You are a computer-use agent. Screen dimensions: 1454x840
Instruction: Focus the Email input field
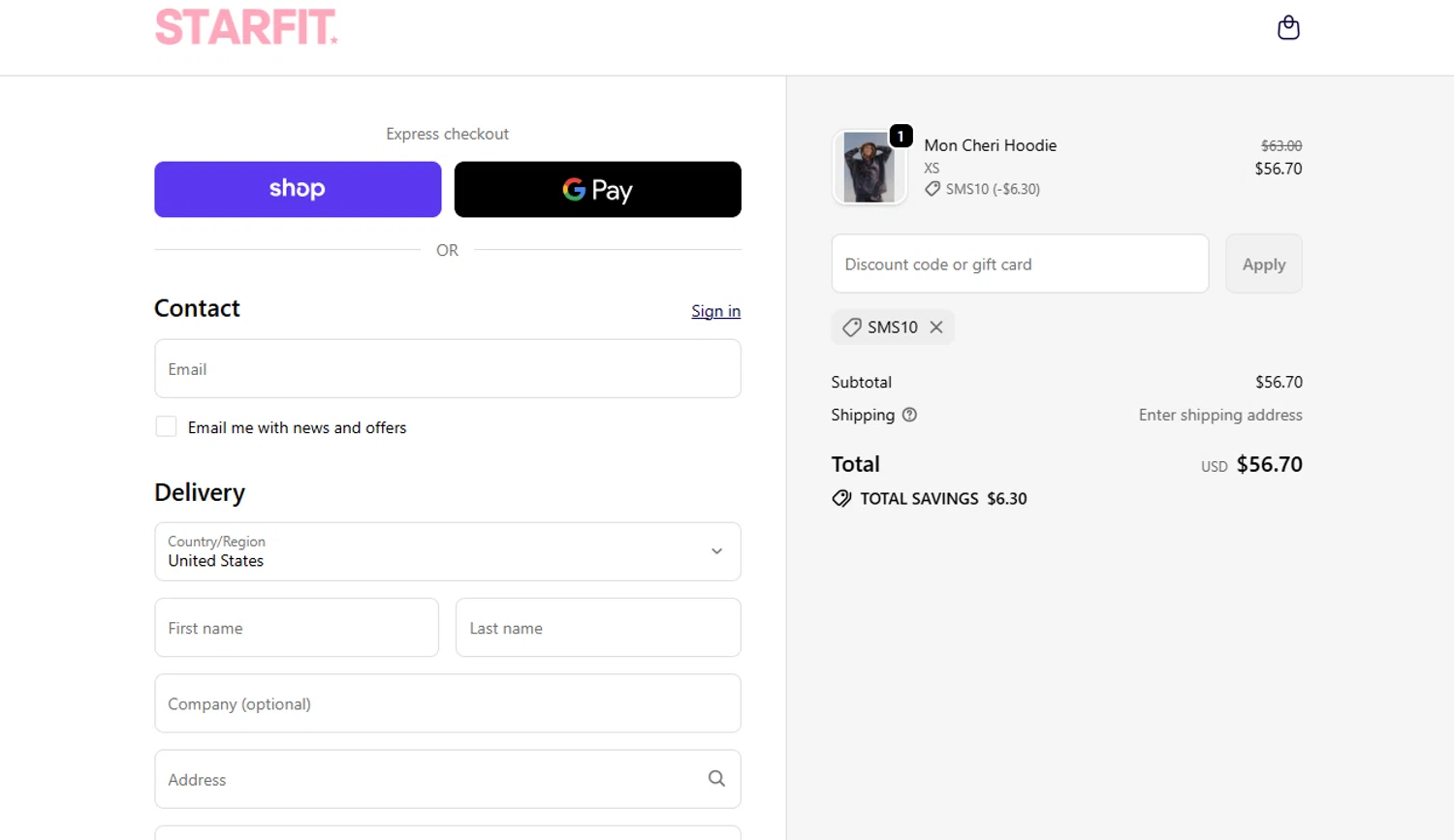pyautogui.click(x=448, y=368)
